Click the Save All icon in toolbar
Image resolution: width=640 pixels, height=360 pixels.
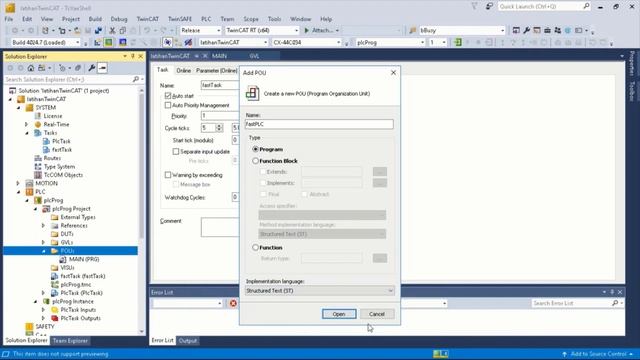click(98, 31)
